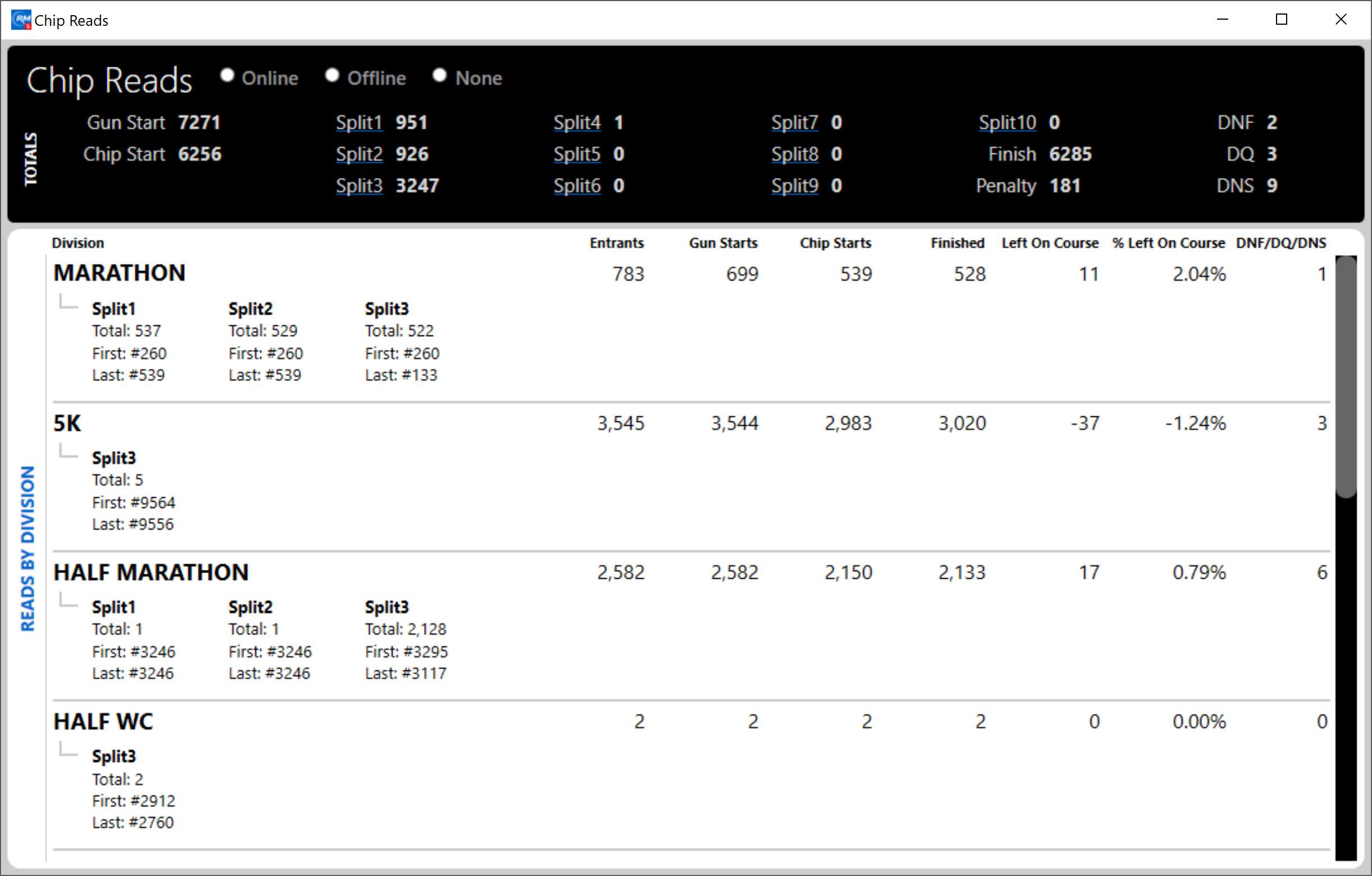Click the Half Marathon chip starts 2,150
The height and width of the screenshot is (876, 1372).
[849, 572]
